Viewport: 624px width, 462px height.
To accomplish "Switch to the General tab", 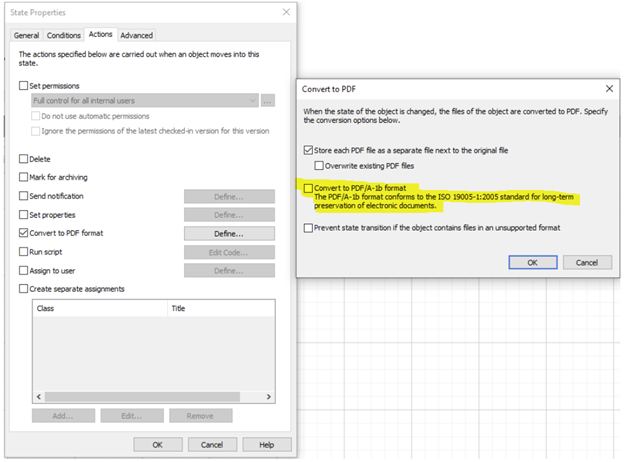I will [26, 35].
